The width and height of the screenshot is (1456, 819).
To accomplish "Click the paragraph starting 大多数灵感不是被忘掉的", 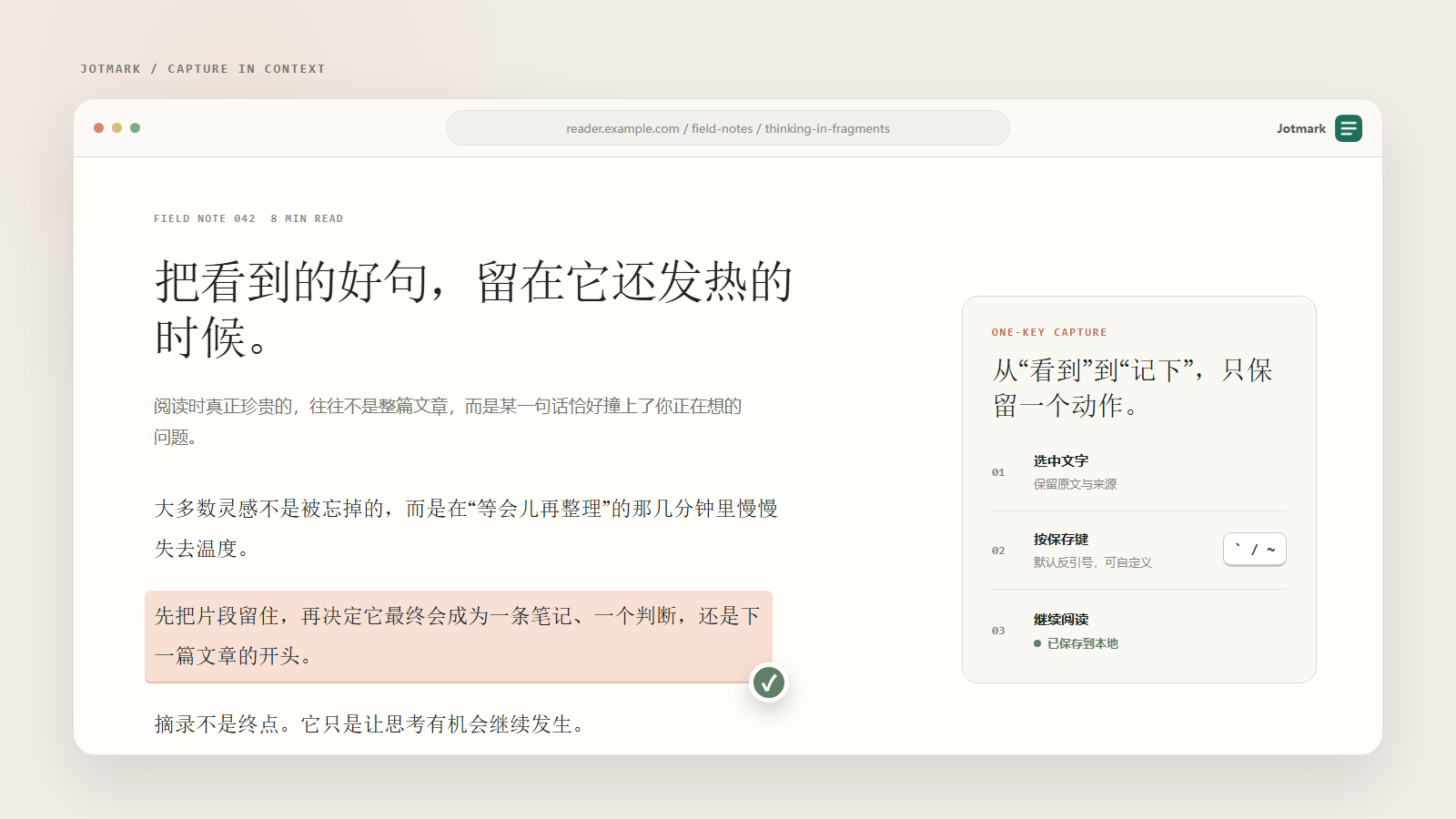I will (x=466, y=528).
